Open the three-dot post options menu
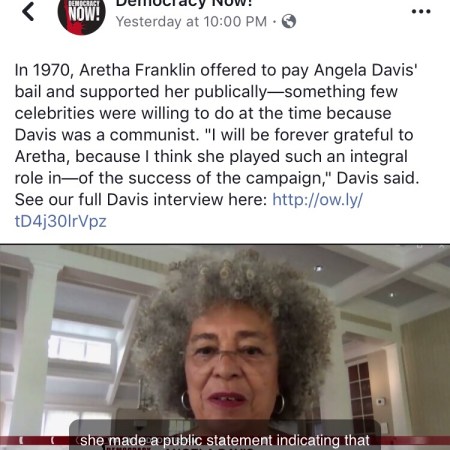The height and width of the screenshot is (450, 450). tap(421, 12)
